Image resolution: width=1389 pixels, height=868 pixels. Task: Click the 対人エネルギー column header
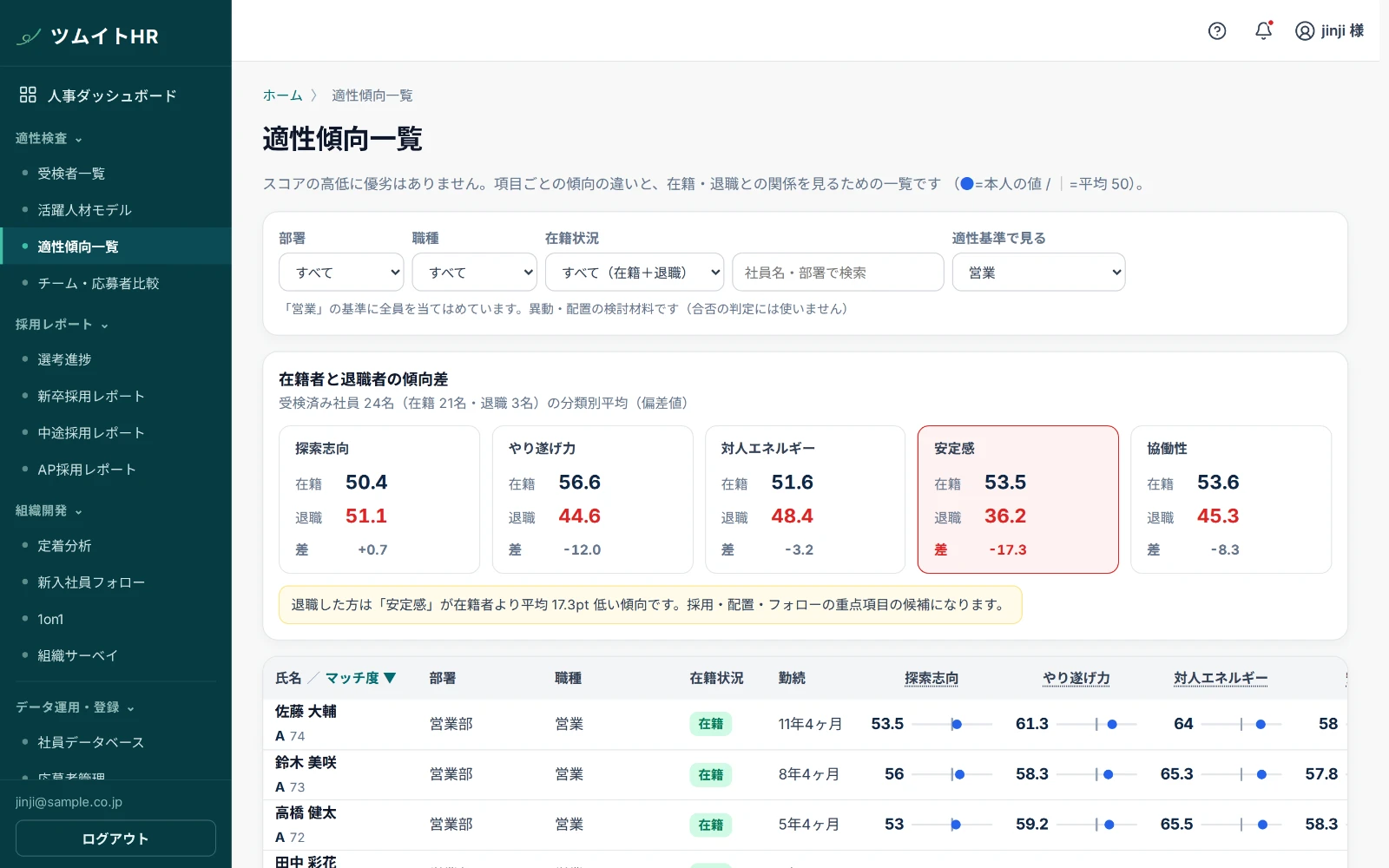(1221, 679)
